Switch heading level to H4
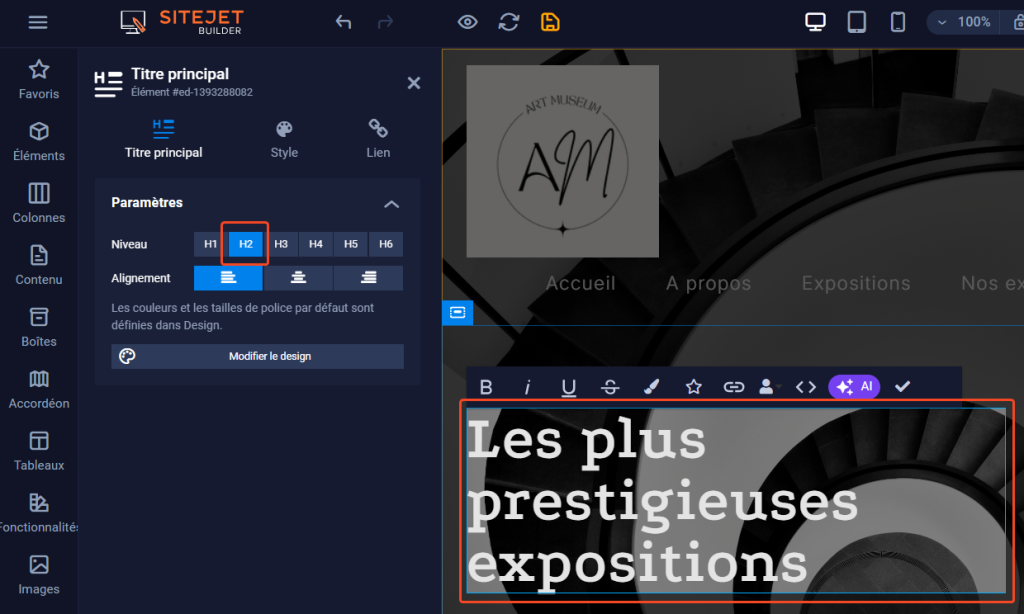 [315, 243]
